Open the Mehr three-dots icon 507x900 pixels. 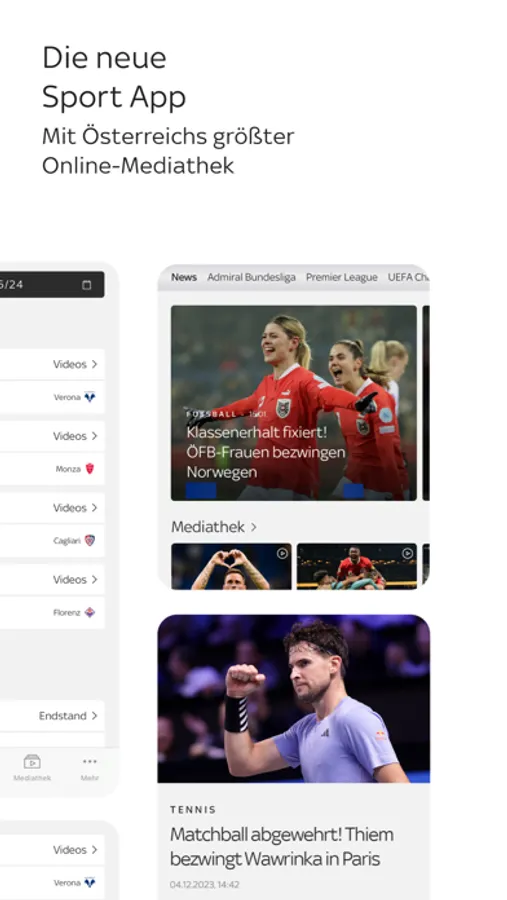(x=90, y=762)
